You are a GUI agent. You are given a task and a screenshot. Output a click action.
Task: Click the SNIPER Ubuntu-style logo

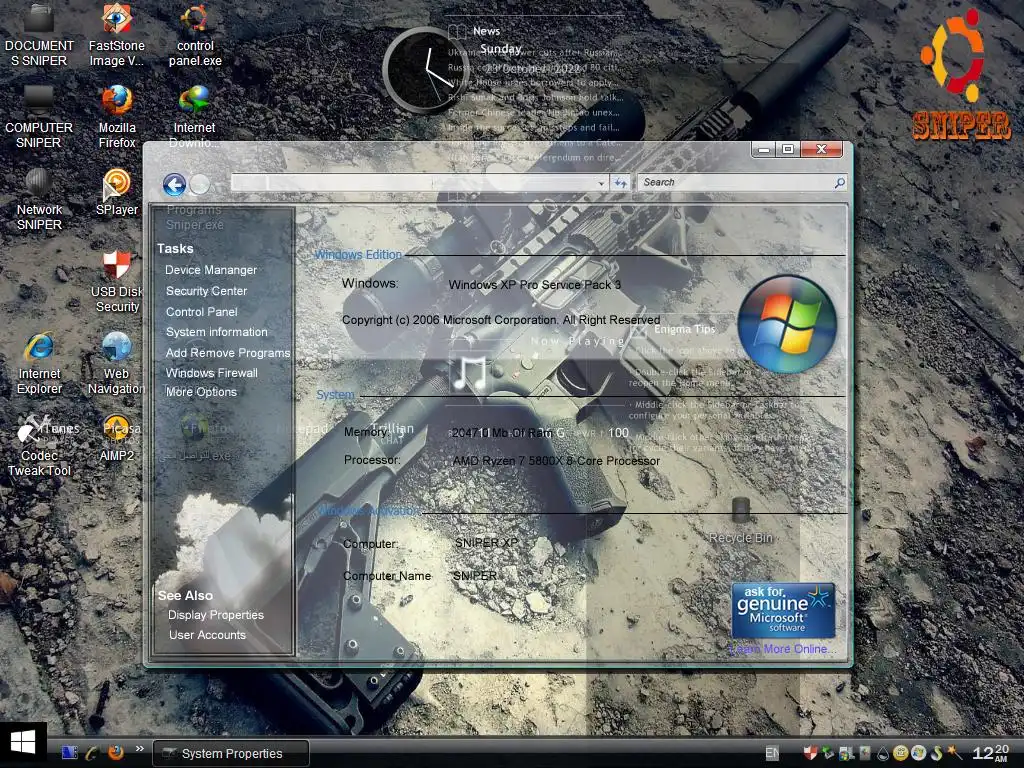pos(960,75)
